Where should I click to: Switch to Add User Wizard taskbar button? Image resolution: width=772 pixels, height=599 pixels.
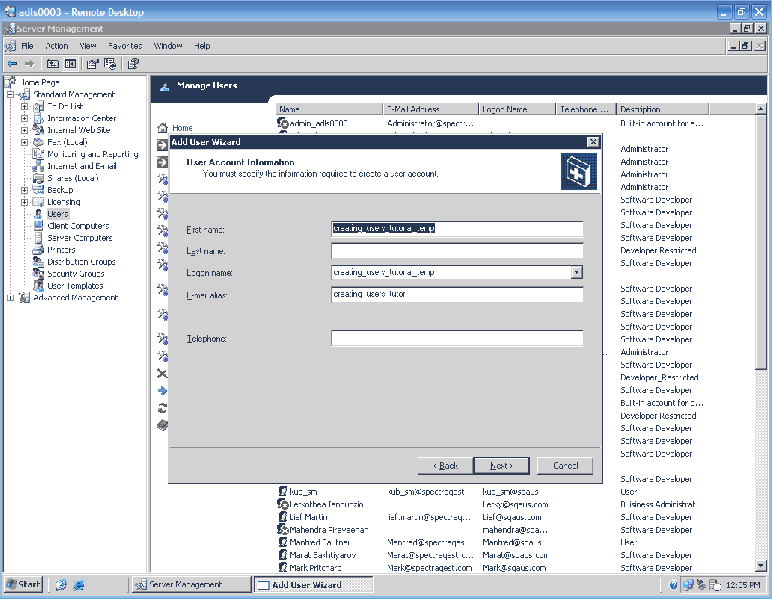click(314, 584)
